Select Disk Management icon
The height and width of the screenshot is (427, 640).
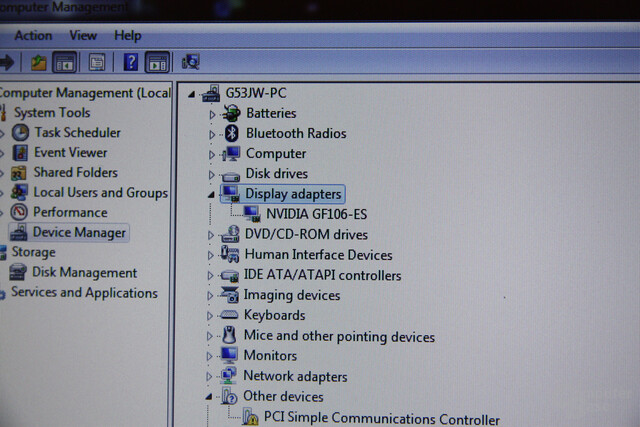pos(18,272)
